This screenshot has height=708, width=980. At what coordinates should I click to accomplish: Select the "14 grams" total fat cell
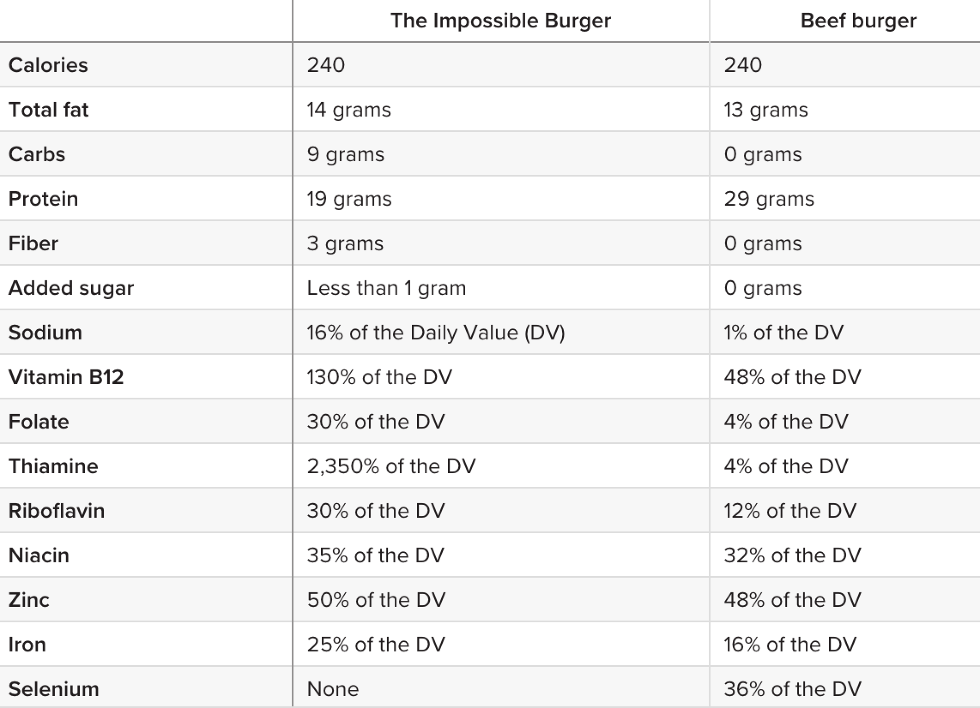pyautogui.click(x=349, y=110)
